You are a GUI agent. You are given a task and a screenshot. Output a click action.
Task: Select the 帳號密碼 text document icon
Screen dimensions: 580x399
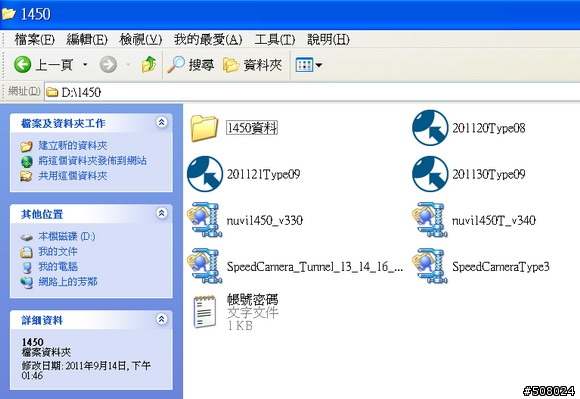click(205, 312)
